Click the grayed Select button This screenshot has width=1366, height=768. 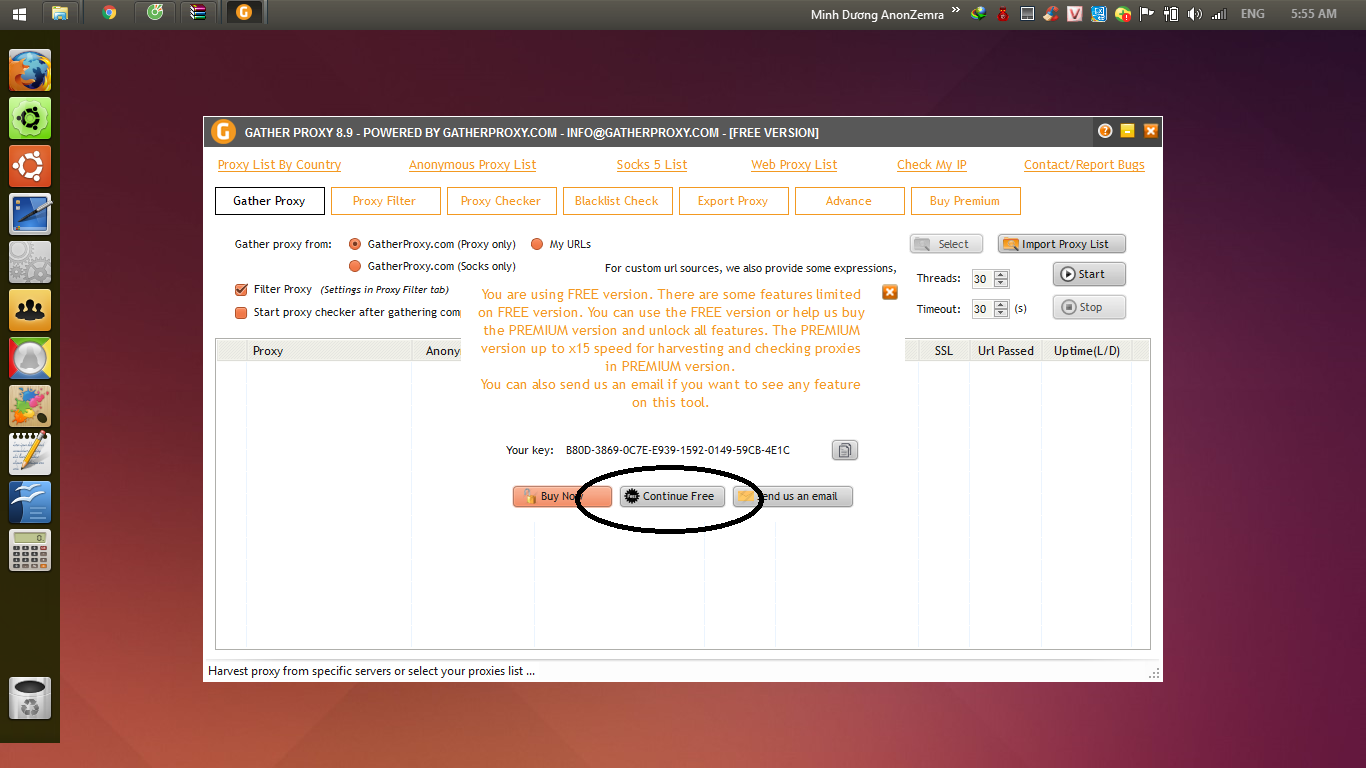pos(946,244)
